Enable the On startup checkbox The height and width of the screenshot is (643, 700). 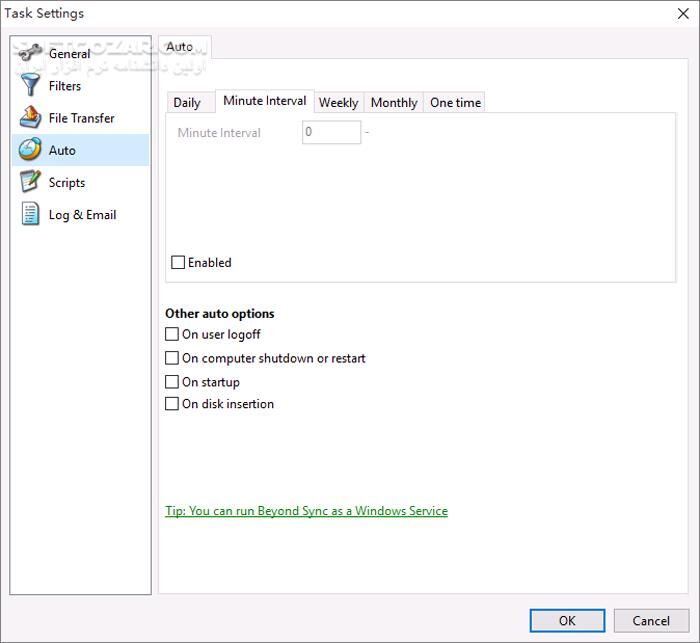pyautogui.click(x=172, y=382)
